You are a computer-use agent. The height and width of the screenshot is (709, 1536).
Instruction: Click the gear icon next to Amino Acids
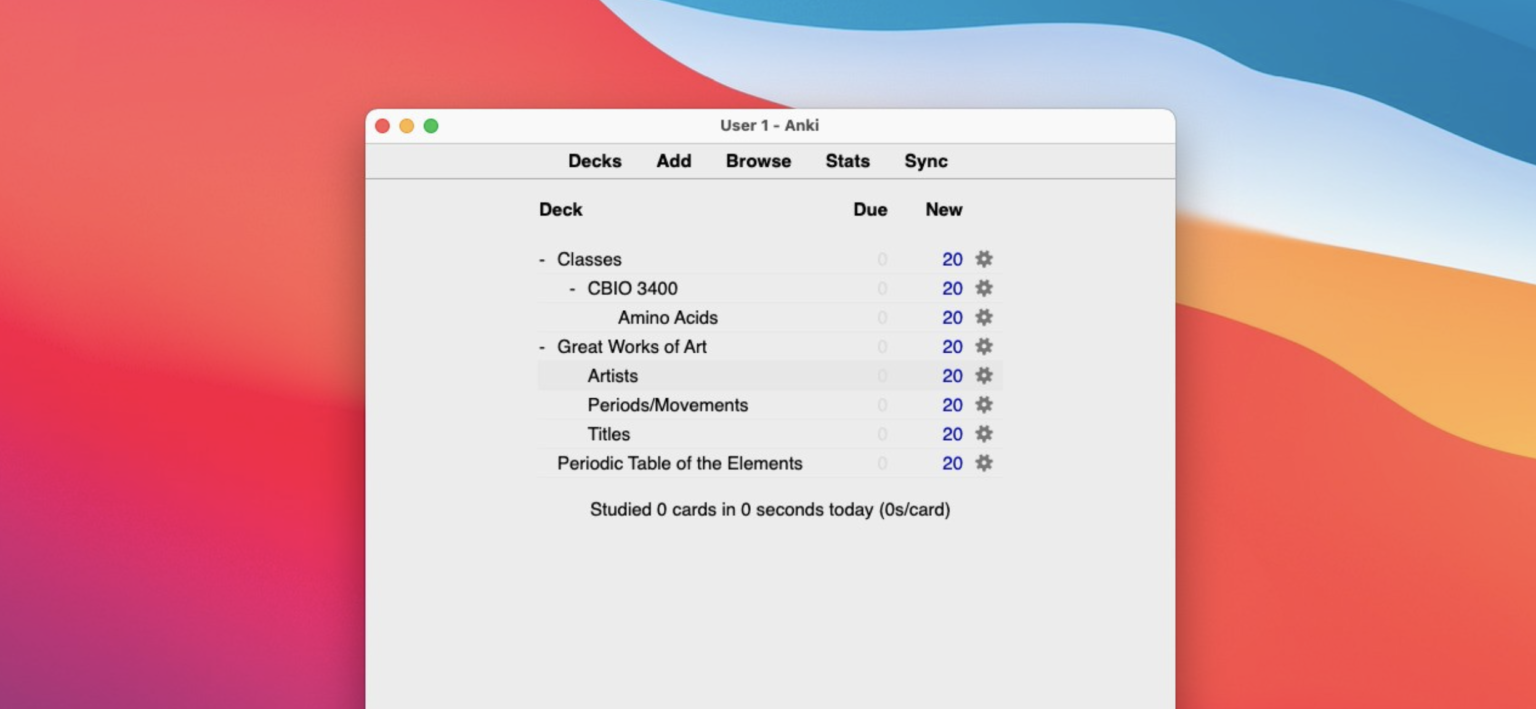[x=983, y=317]
